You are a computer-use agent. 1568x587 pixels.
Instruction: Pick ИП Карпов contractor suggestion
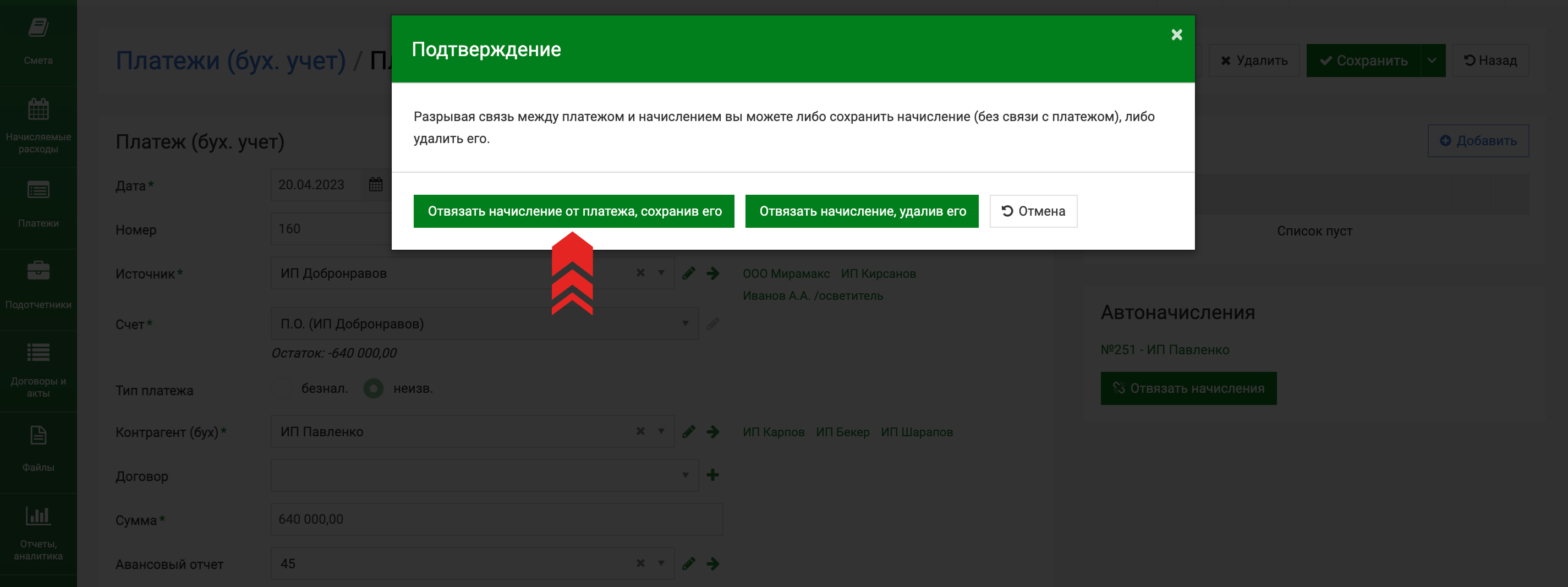click(774, 432)
